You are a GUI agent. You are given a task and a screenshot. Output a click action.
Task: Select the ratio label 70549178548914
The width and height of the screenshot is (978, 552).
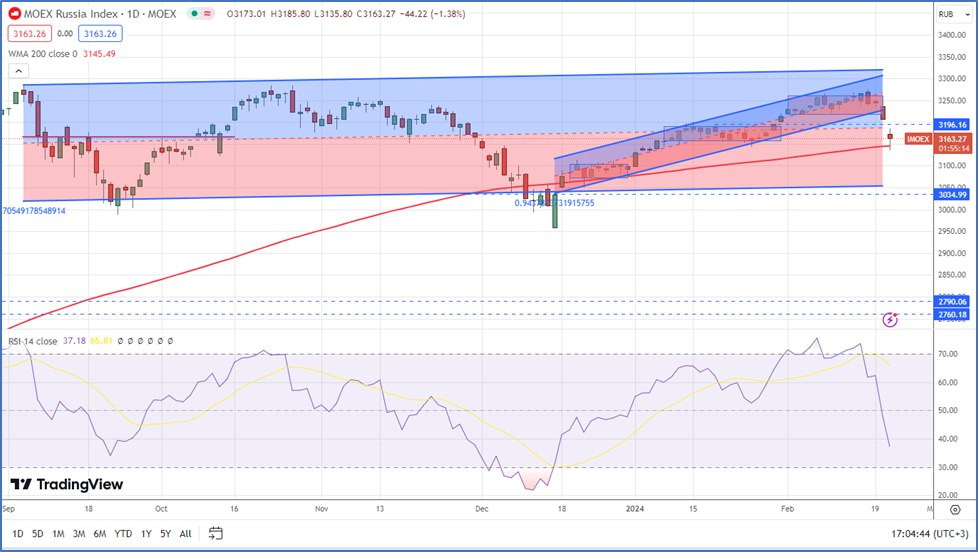34,211
